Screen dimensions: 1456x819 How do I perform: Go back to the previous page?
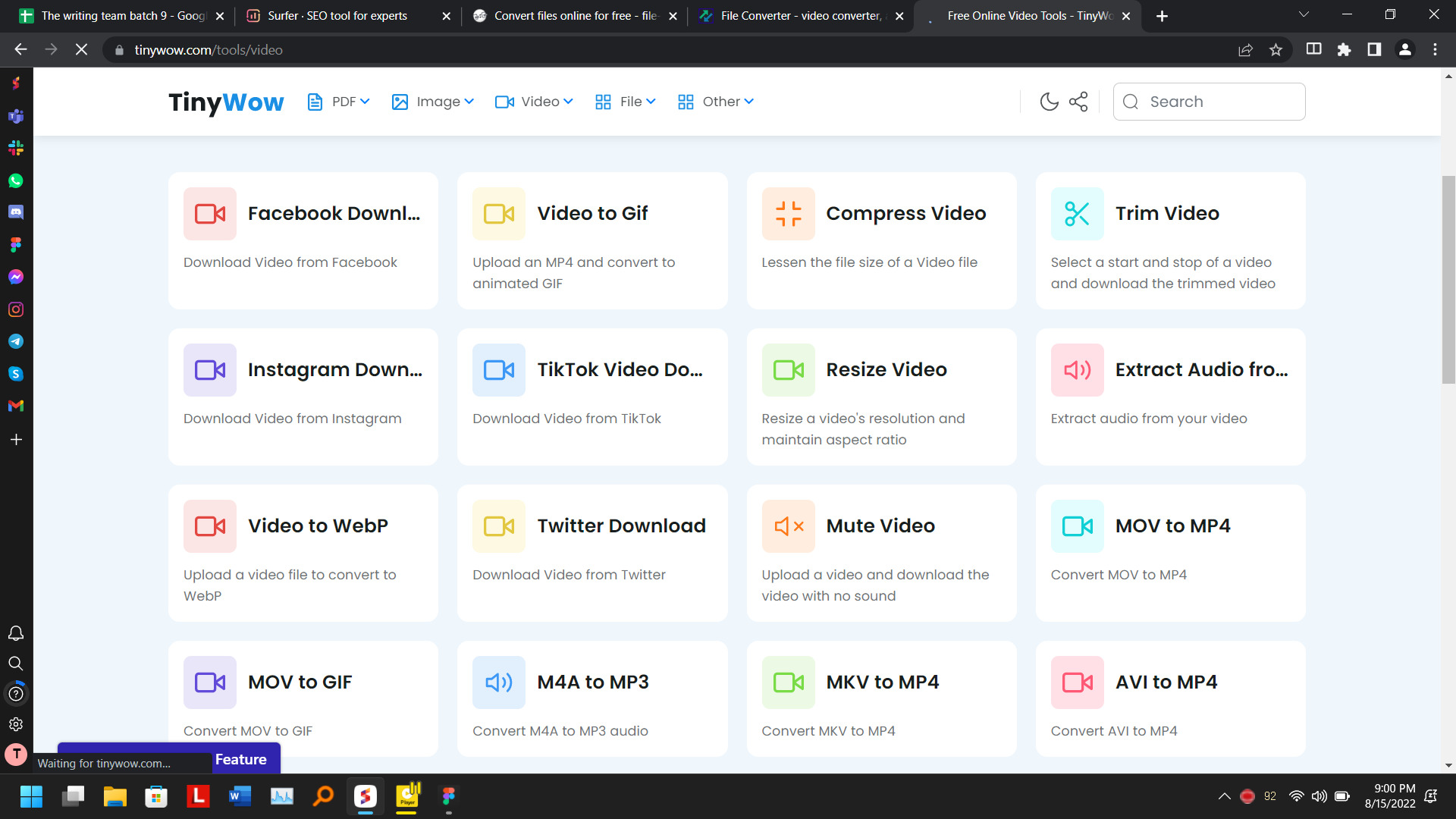pyautogui.click(x=20, y=50)
